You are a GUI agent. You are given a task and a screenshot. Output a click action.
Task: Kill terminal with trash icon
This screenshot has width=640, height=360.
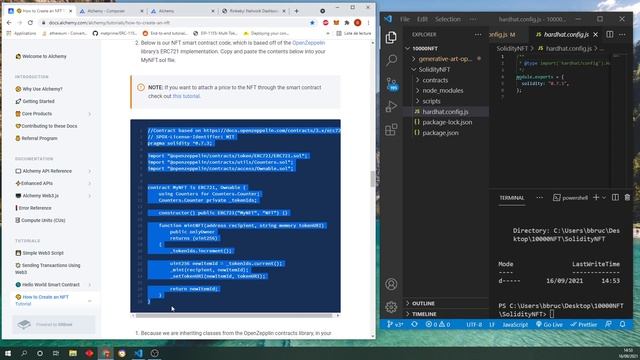click(x=627, y=198)
